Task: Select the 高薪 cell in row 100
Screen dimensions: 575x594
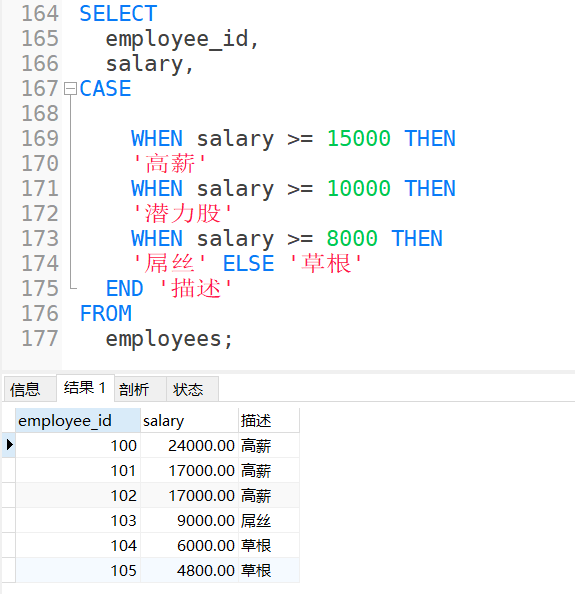Action: pyautogui.click(x=269, y=446)
